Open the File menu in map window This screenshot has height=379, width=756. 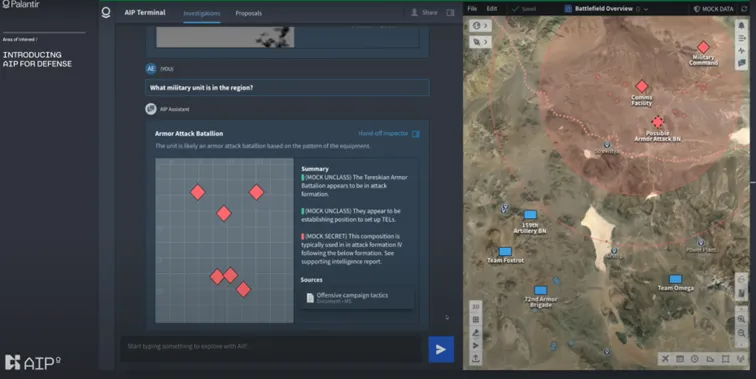[472, 9]
